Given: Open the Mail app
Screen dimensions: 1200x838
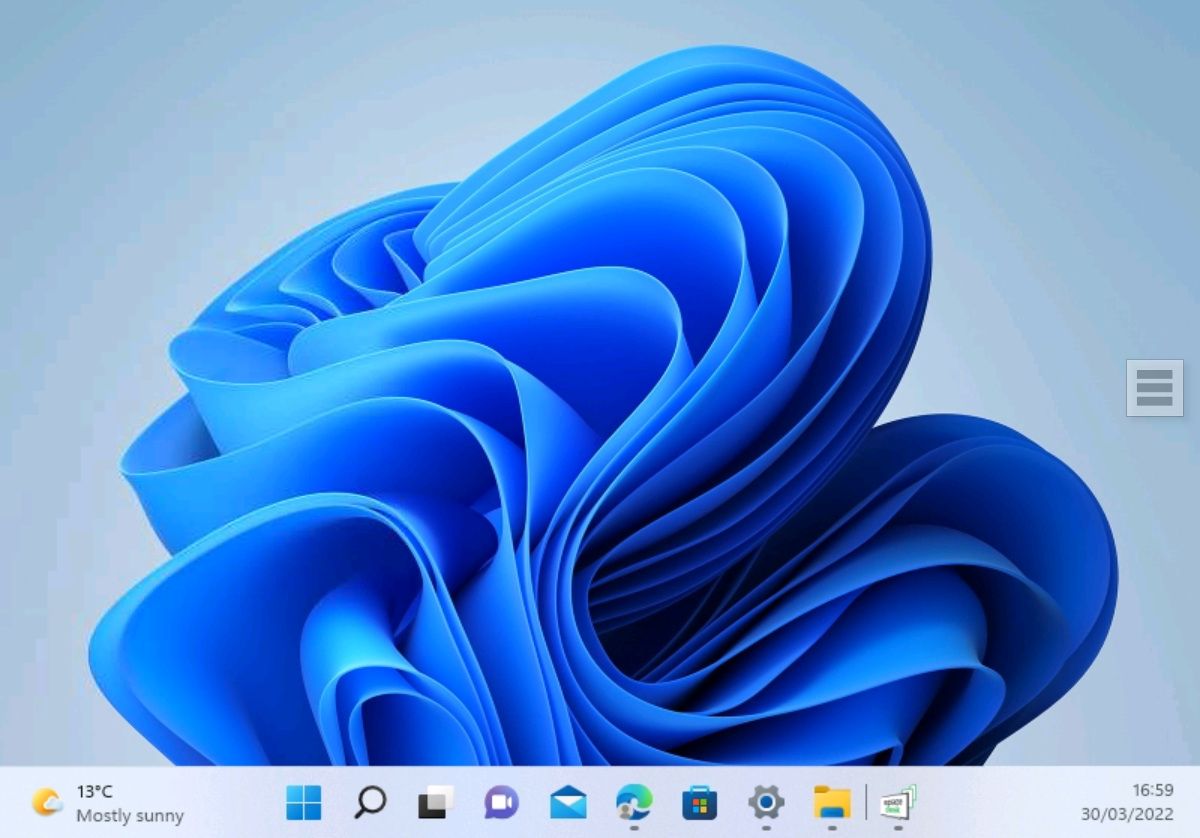Looking at the screenshot, I should (x=567, y=803).
